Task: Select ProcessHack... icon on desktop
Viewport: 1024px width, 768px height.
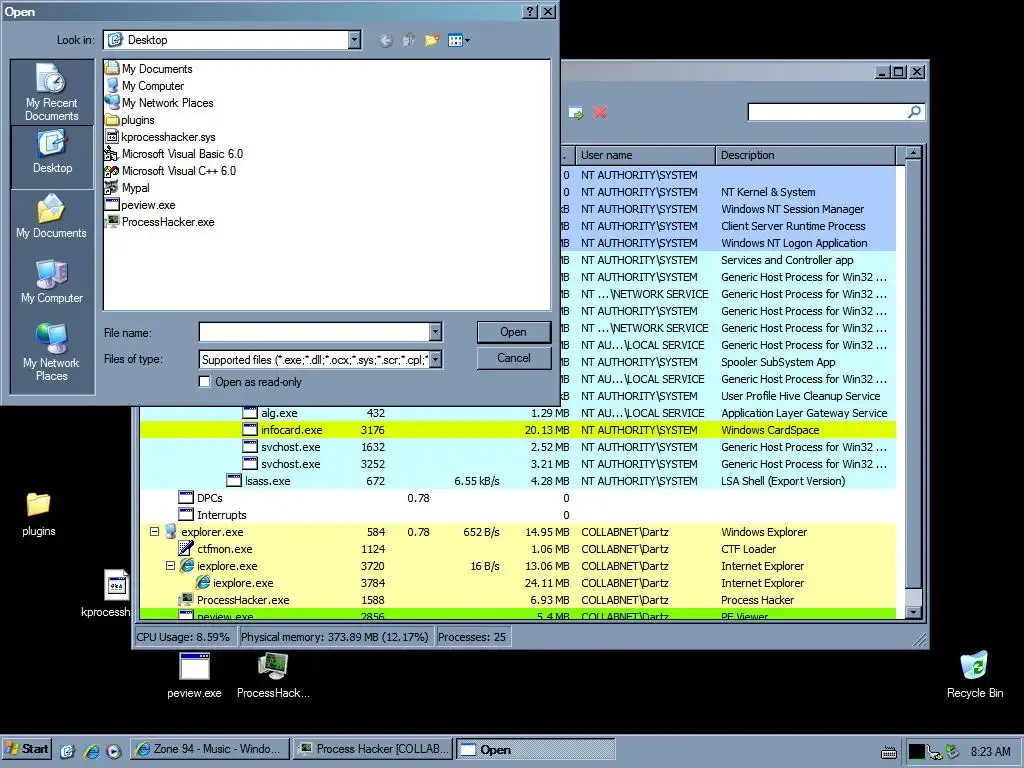Action: [x=273, y=676]
